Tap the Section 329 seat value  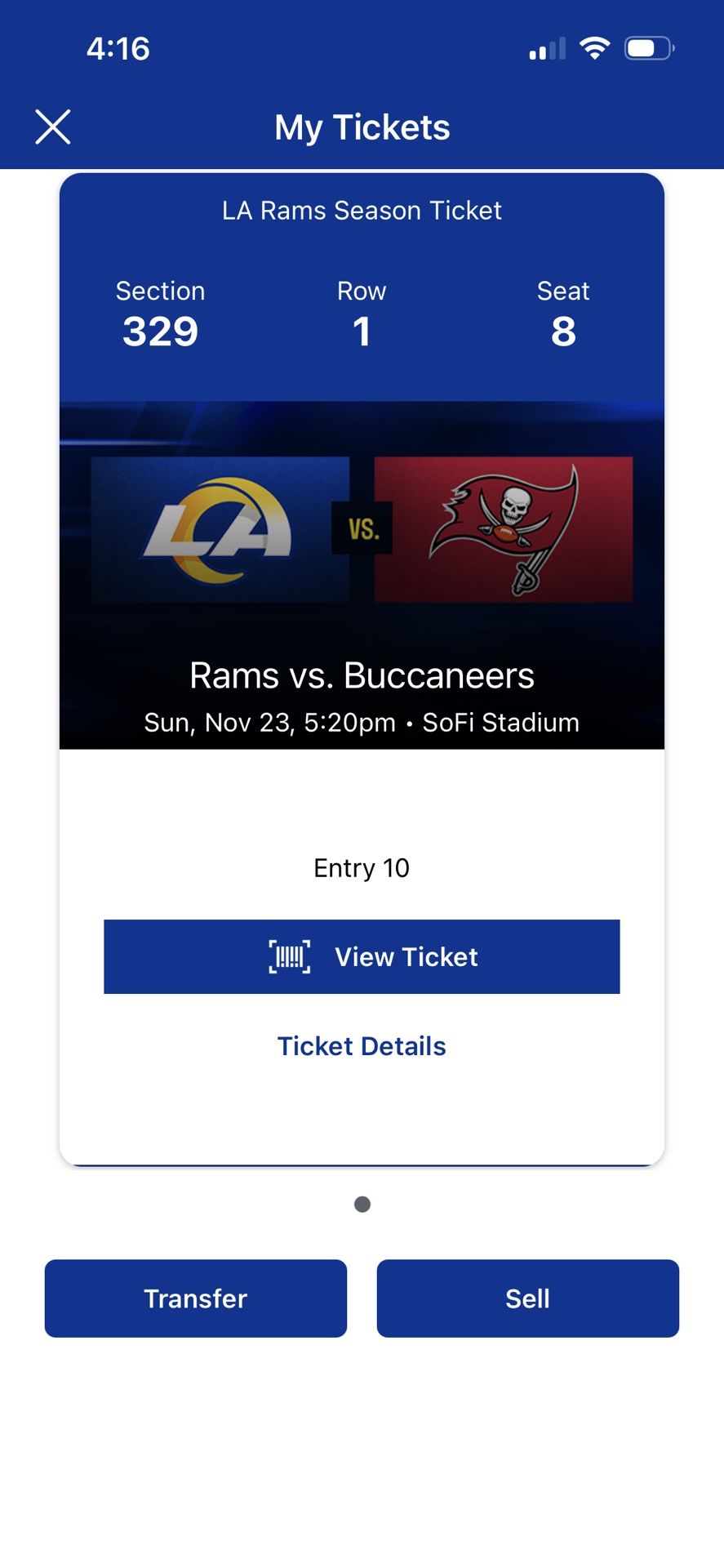coord(160,331)
